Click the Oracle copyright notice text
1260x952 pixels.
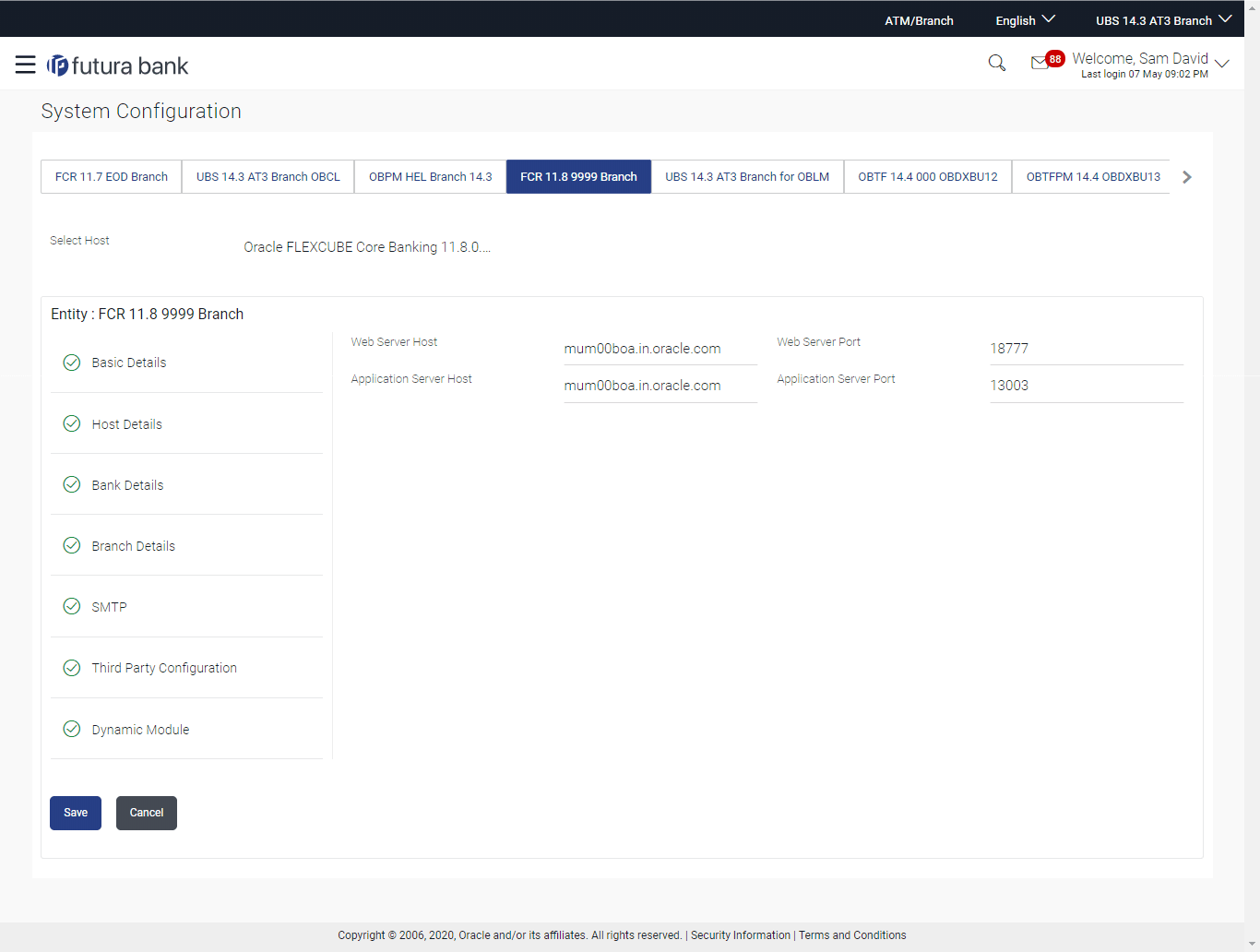[x=509, y=935]
